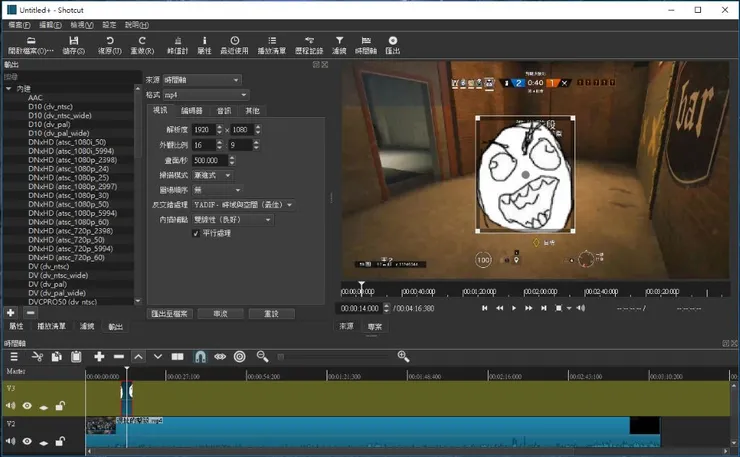The image size is (740, 457).
Task: Add a preset with the plus button
Action: click(x=10, y=313)
